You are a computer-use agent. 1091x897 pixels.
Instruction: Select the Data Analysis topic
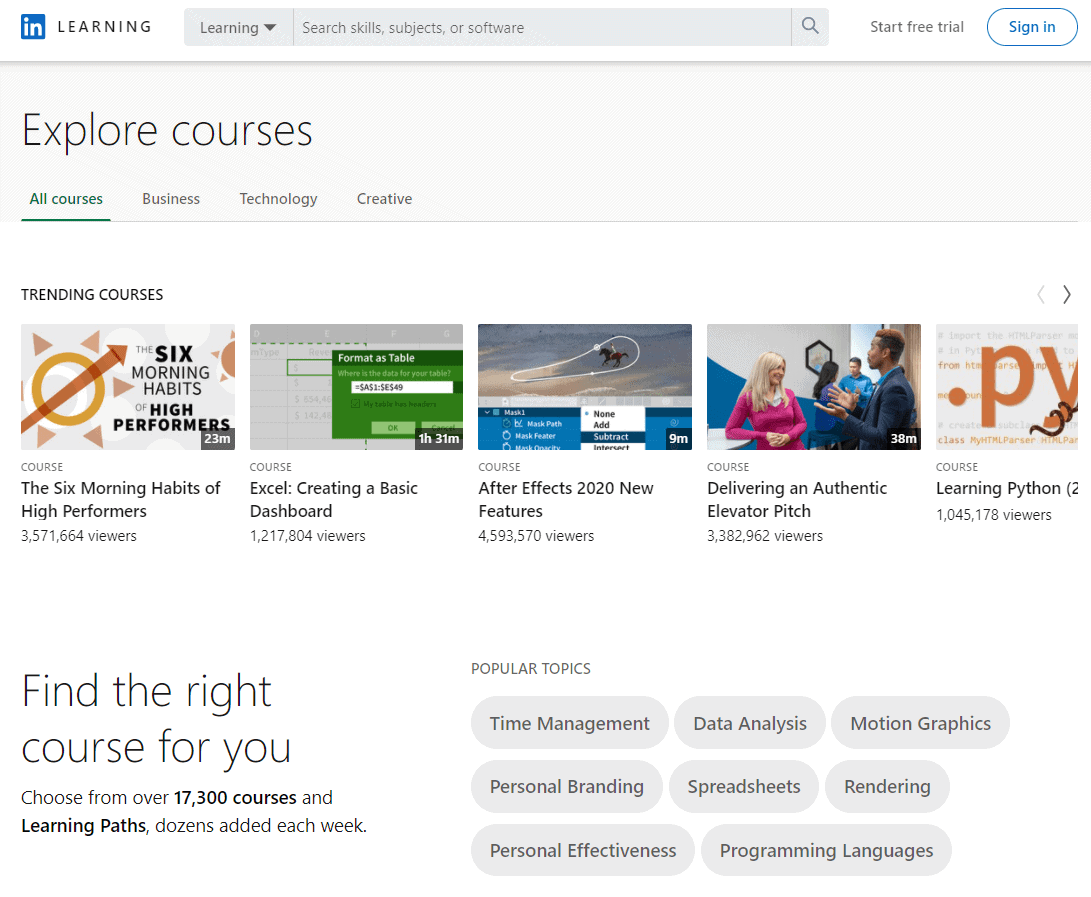tap(749, 722)
